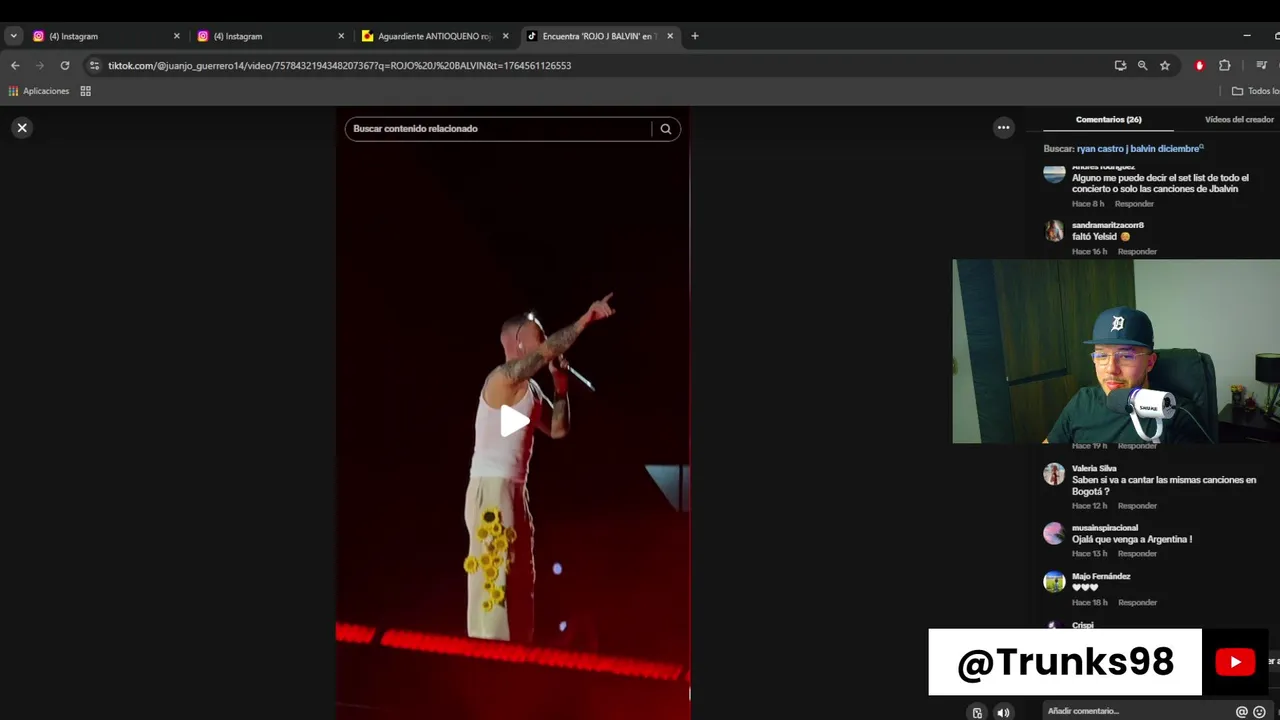
Task: Open Valeria Silva's profile avatar
Action: (1054, 474)
